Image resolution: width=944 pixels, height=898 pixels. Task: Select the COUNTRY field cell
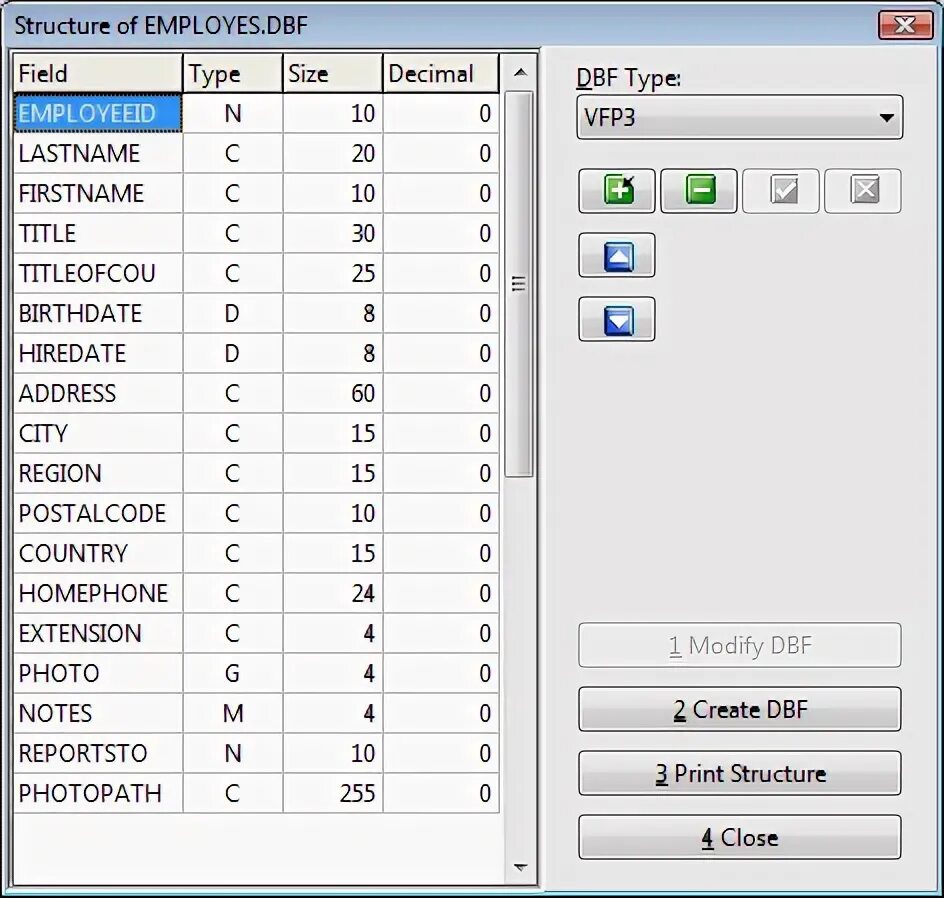coord(98,553)
